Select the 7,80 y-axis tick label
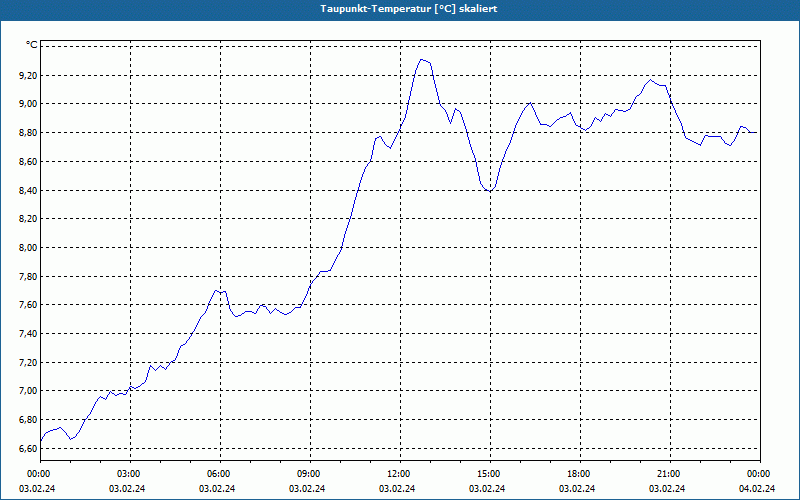Image resolution: width=800 pixels, height=500 pixels. tap(28, 276)
